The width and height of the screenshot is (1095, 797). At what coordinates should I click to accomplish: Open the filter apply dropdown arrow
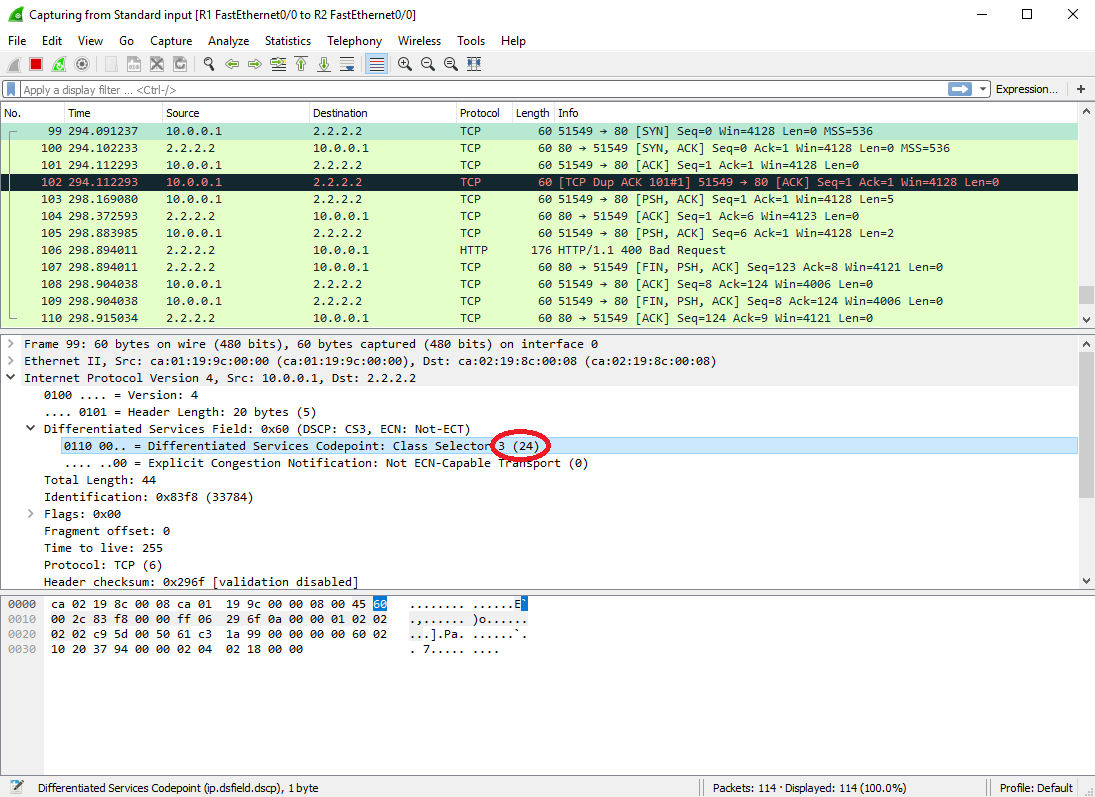(x=982, y=89)
